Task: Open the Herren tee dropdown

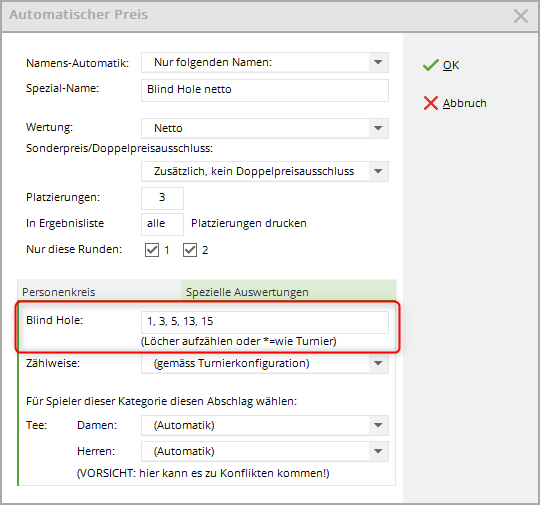Action: click(x=378, y=451)
